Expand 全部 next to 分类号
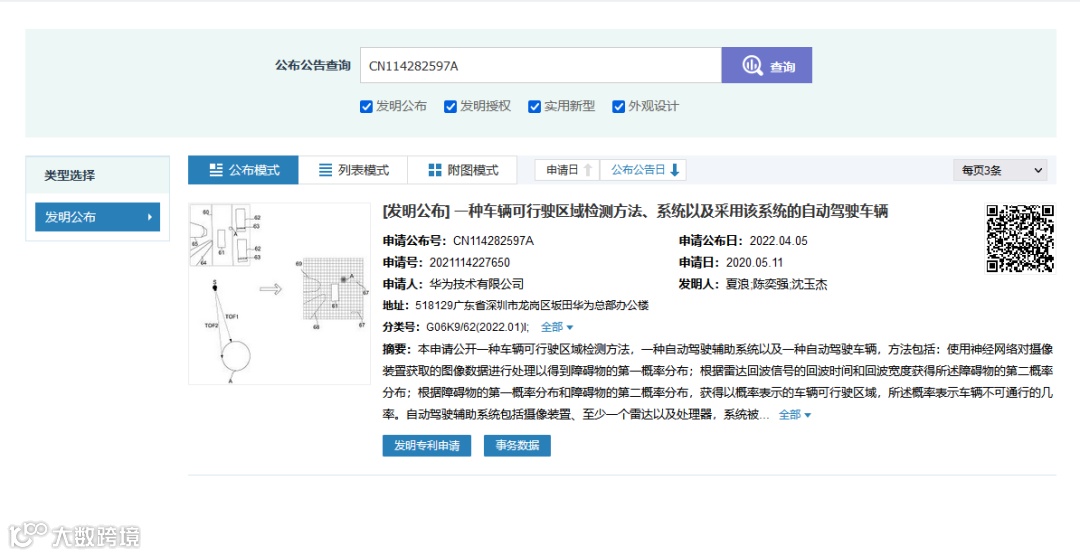Screen dimensions: 1080x556 click(557, 327)
